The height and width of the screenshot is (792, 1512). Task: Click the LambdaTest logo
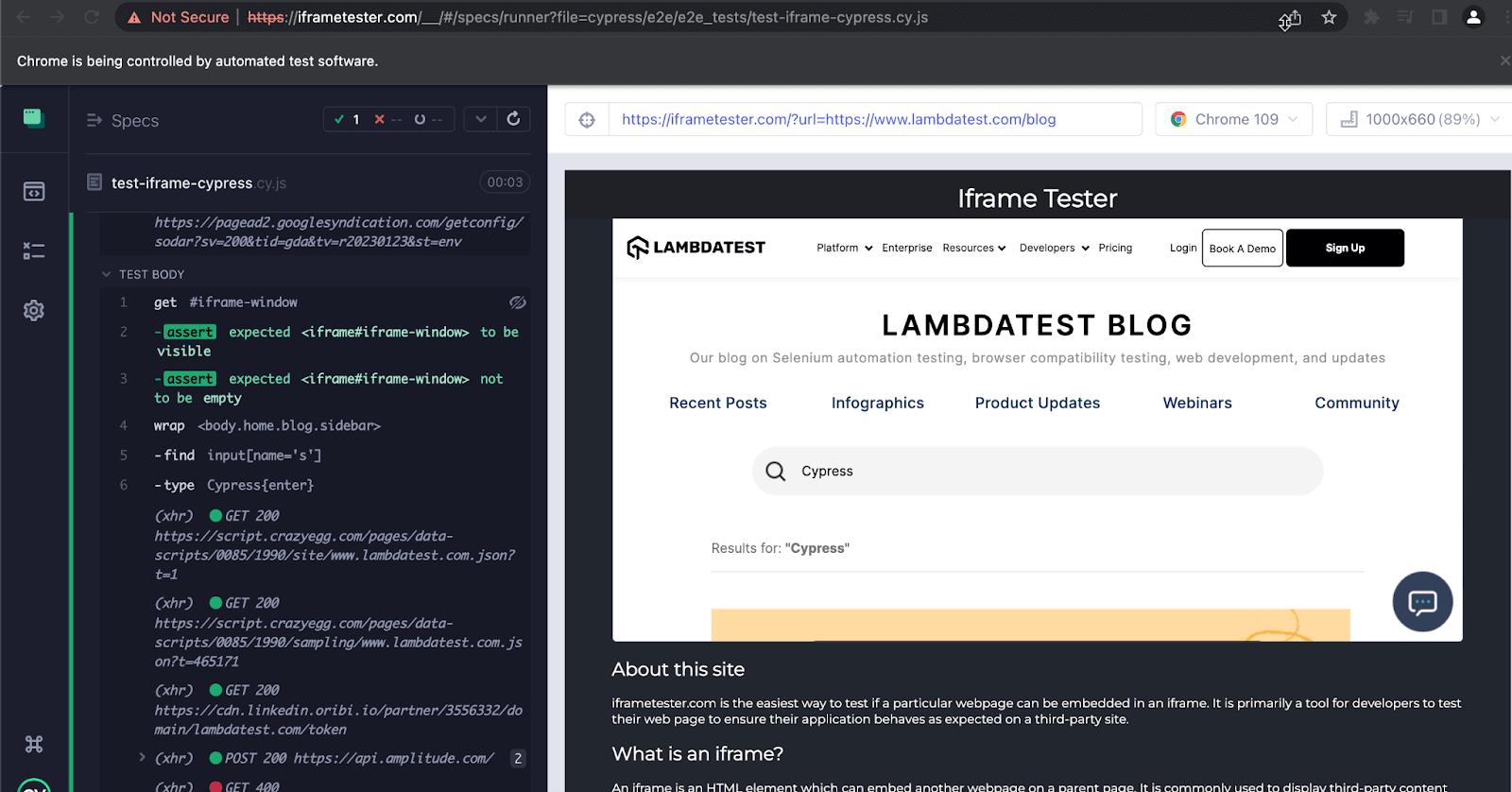tap(696, 248)
